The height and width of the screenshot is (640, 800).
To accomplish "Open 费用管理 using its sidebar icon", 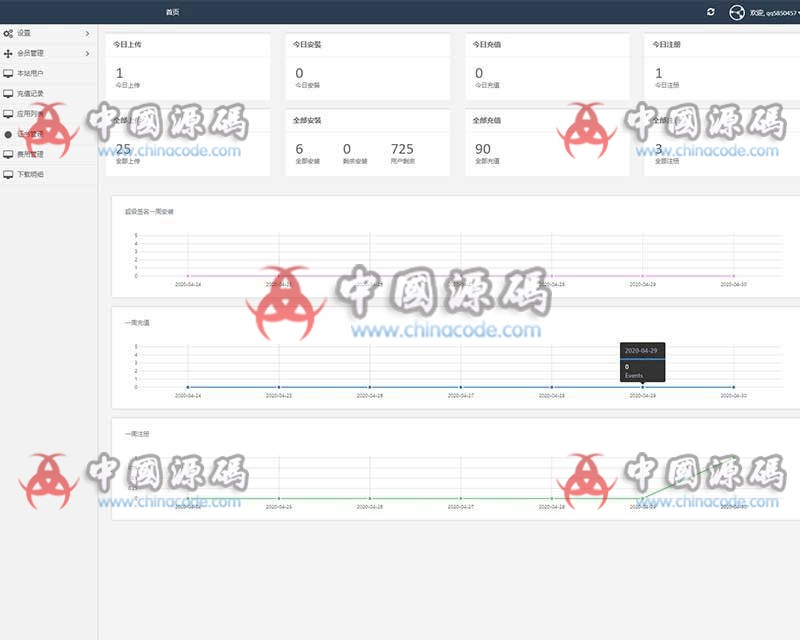I will [9, 154].
